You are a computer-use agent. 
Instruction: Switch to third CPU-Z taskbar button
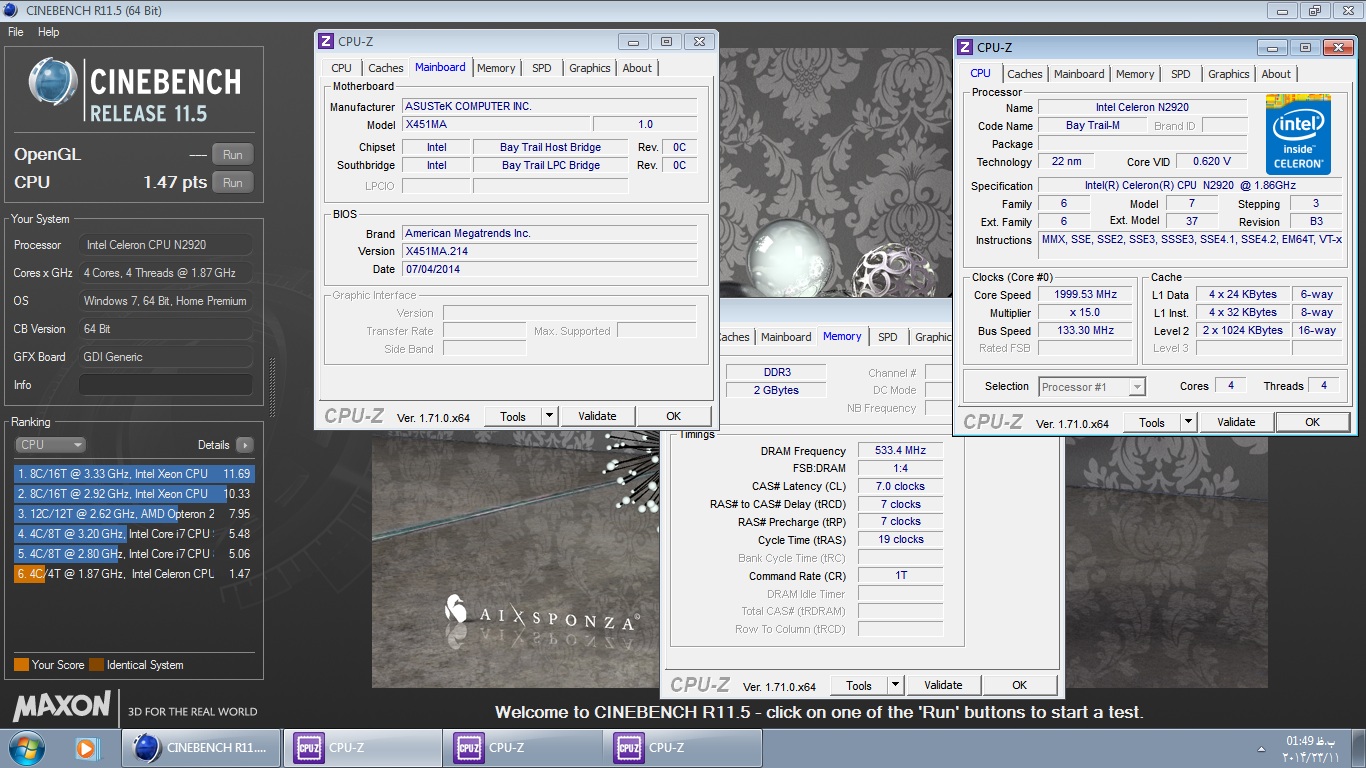tap(682, 747)
